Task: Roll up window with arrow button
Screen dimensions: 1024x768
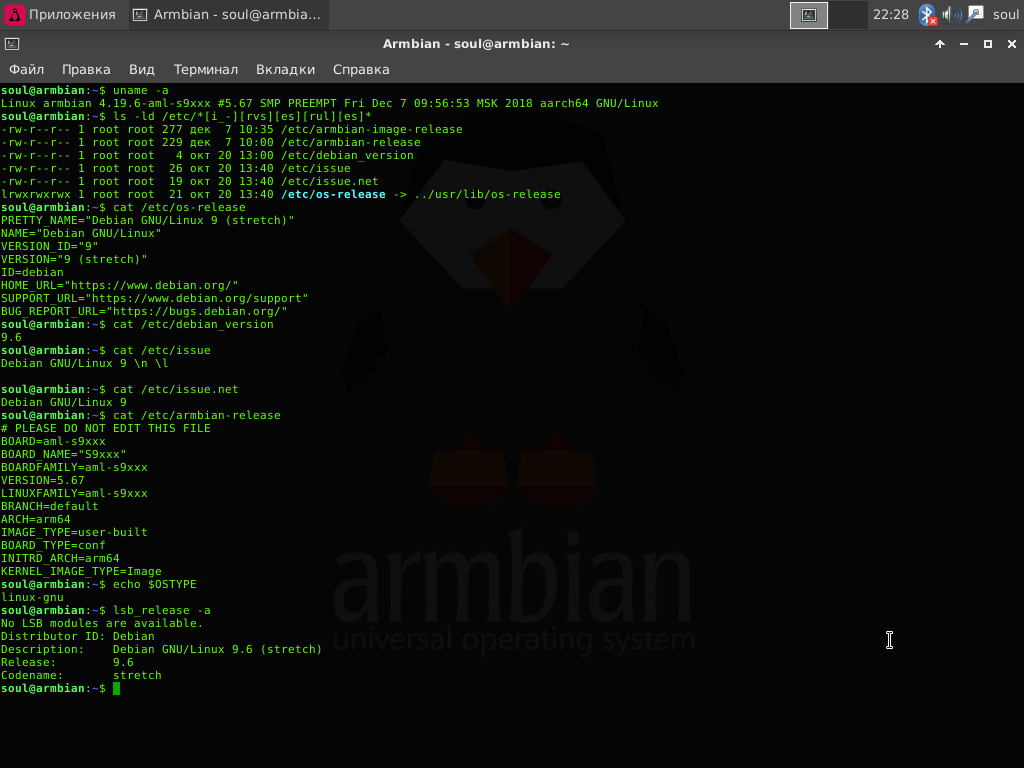Action: 940,44
